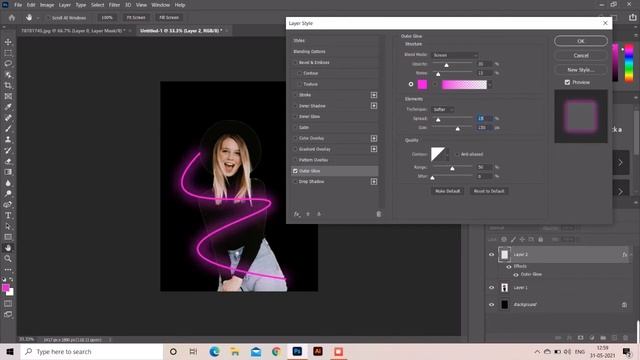Switch to the Untitled-1 document tab
640x360 pixels.
point(181,31)
